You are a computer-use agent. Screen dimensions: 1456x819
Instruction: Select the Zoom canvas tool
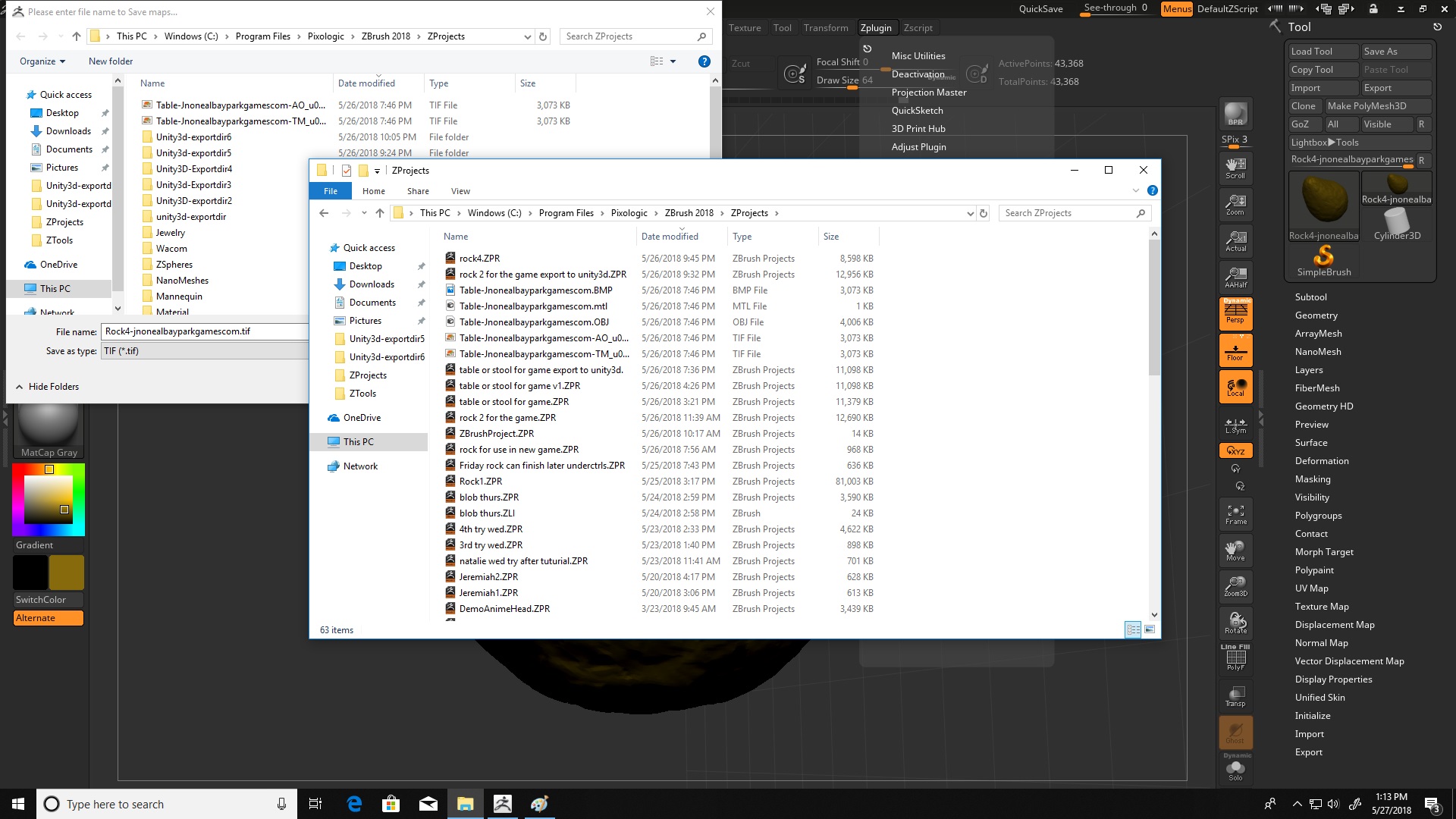click(1235, 204)
